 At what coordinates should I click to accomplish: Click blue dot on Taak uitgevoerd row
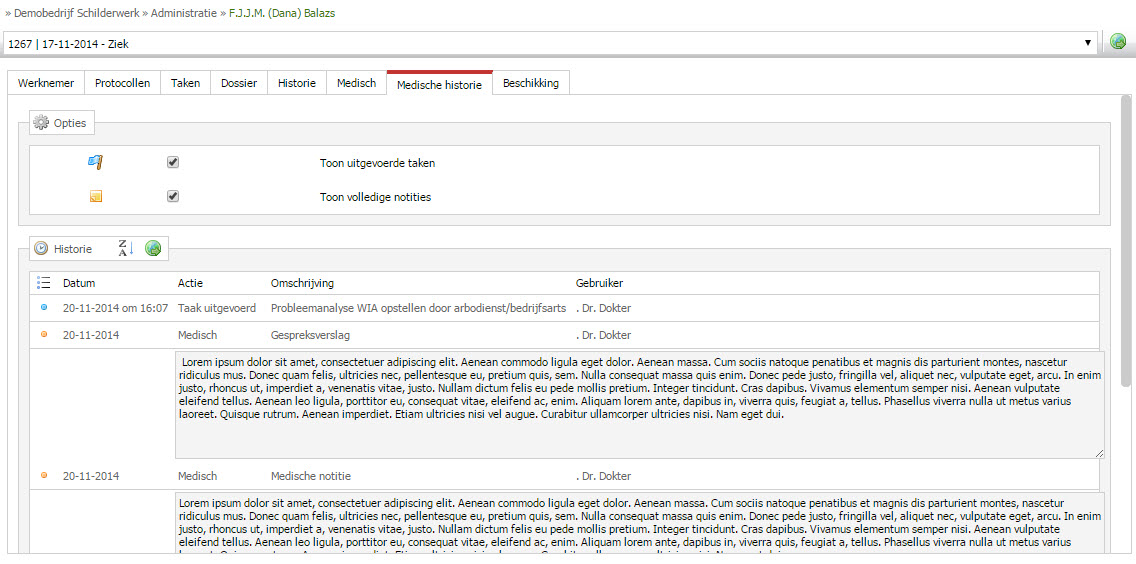[43, 307]
